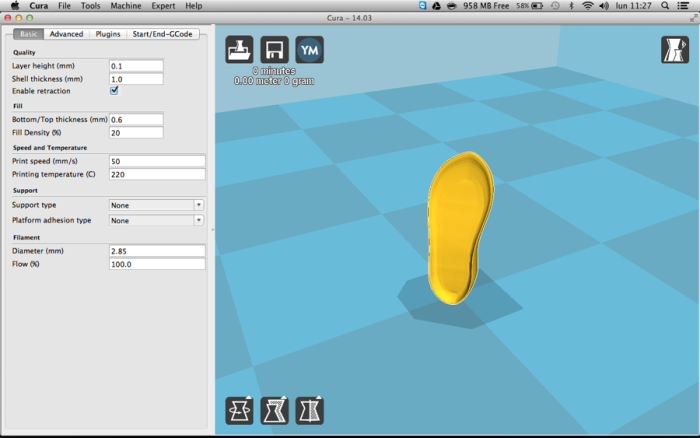Open the Machine menu
Screen dimensions: 700x438
[x=125, y=6]
